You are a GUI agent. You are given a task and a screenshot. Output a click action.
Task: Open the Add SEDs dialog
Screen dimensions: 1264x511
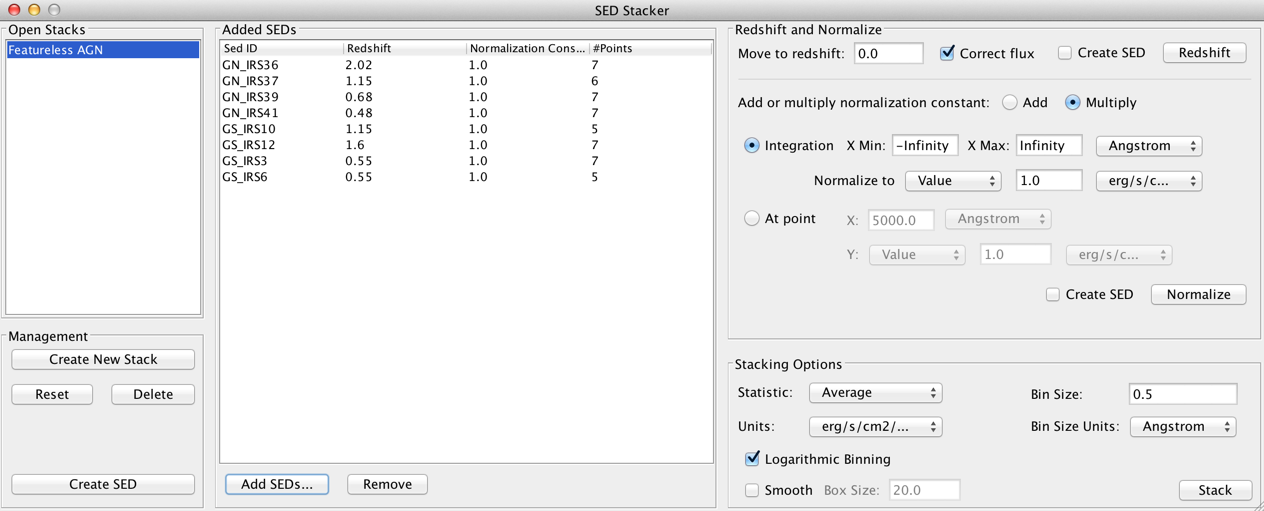277,484
